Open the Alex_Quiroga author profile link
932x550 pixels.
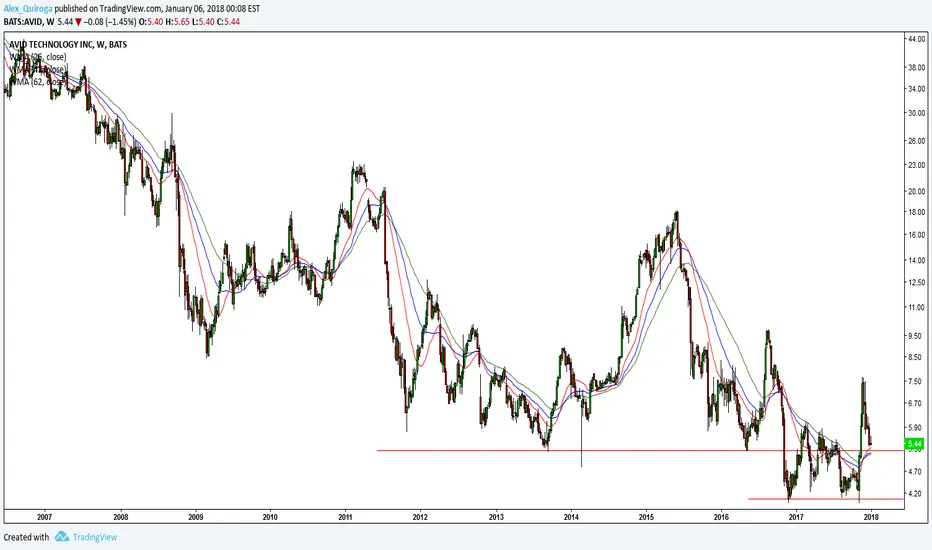28,9
